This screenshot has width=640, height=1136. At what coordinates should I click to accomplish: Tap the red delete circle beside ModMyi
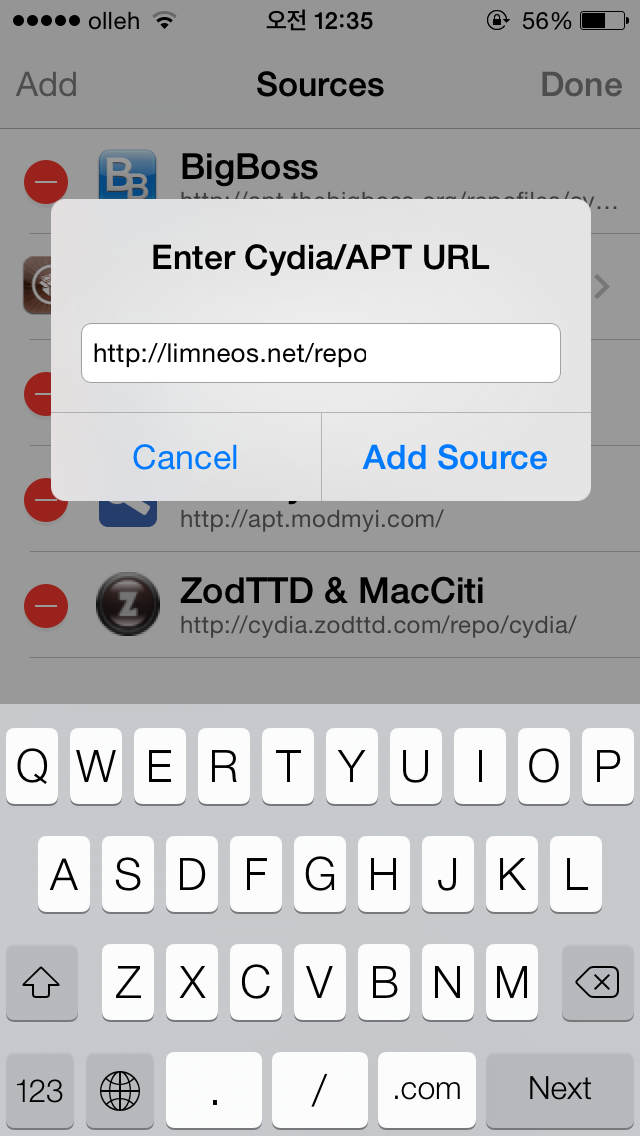click(46, 500)
